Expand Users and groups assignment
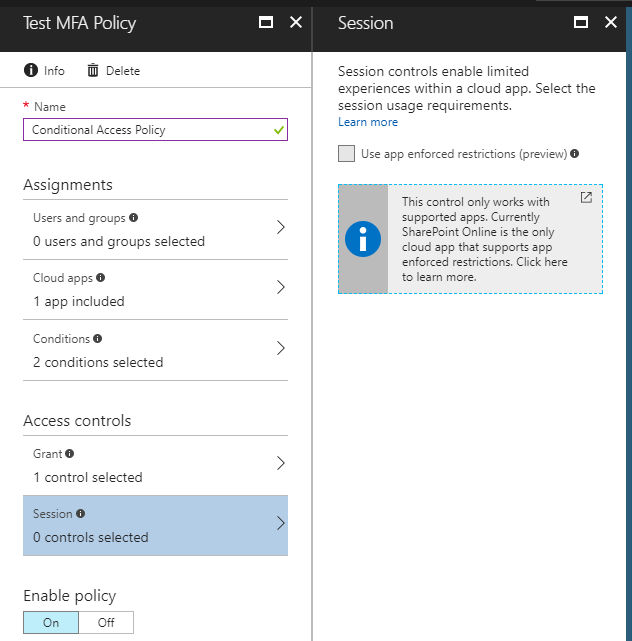This screenshot has height=641, width=632. point(155,229)
